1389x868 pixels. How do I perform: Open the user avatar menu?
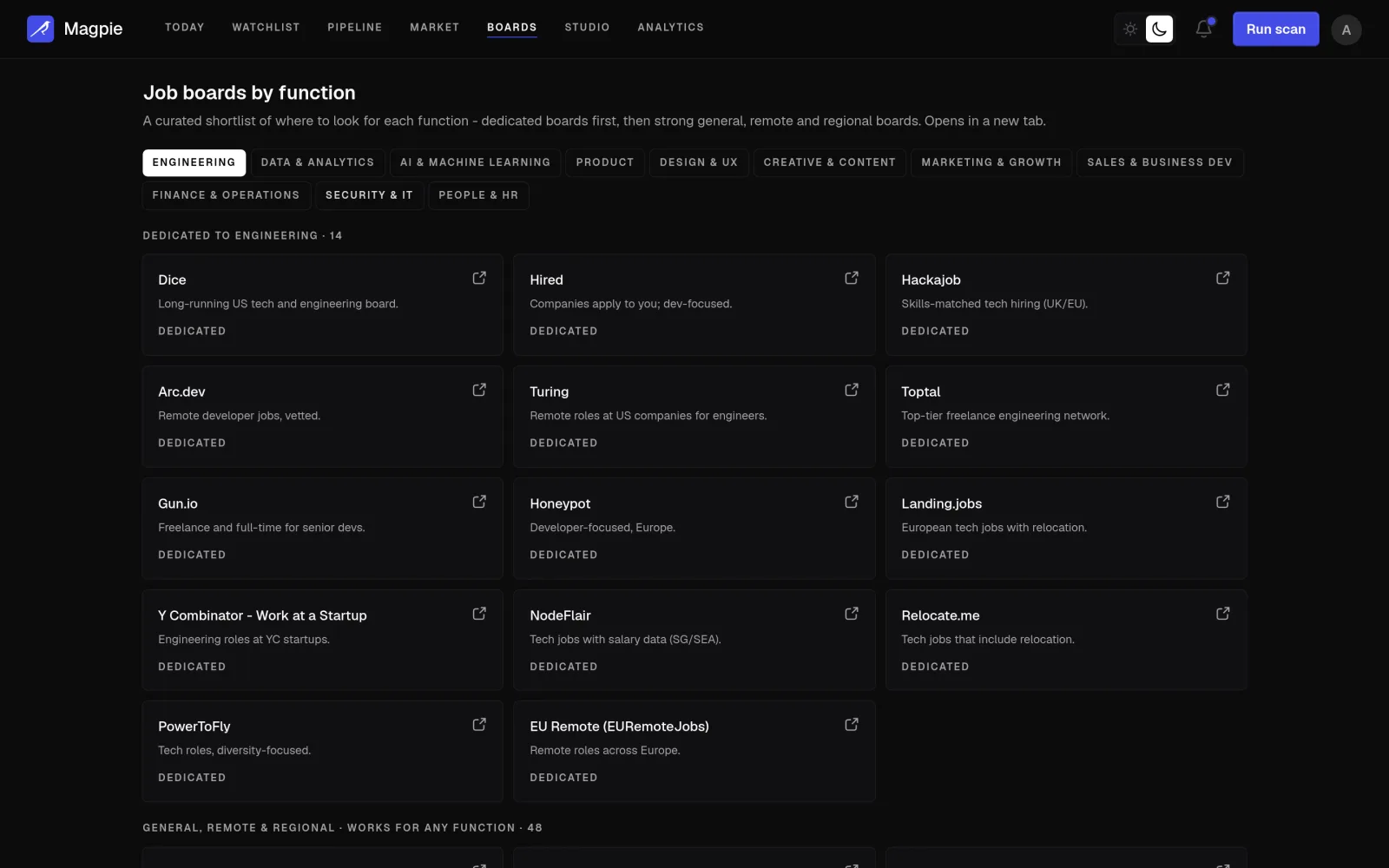[1346, 30]
